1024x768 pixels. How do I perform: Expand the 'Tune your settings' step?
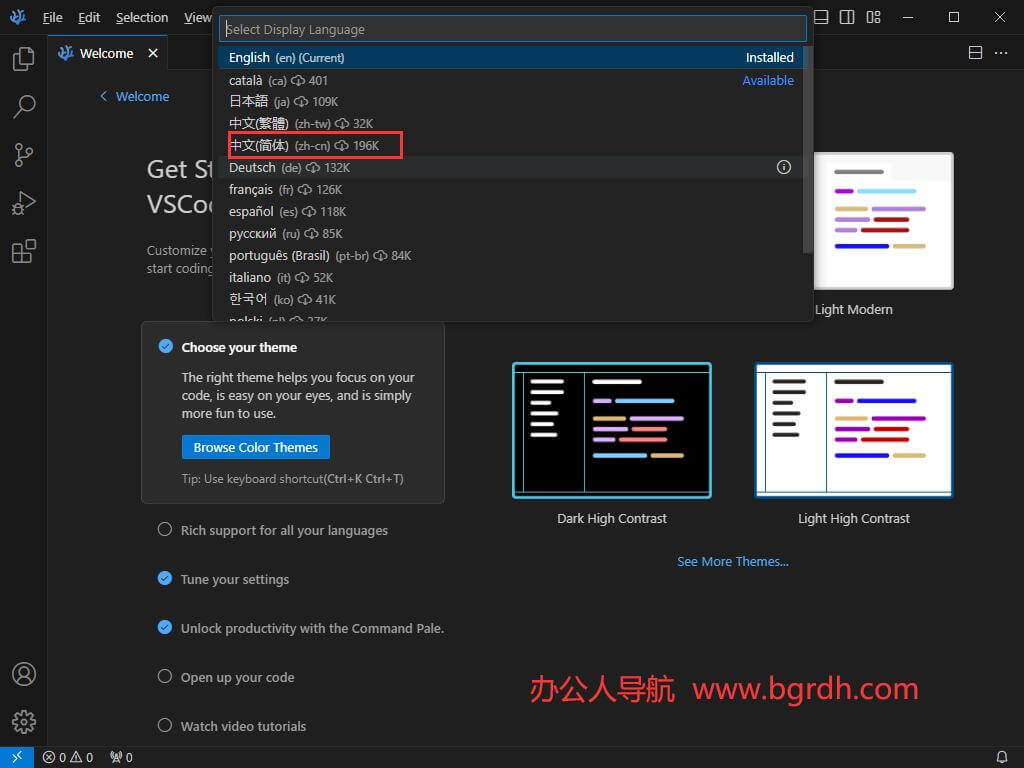point(235,579)
